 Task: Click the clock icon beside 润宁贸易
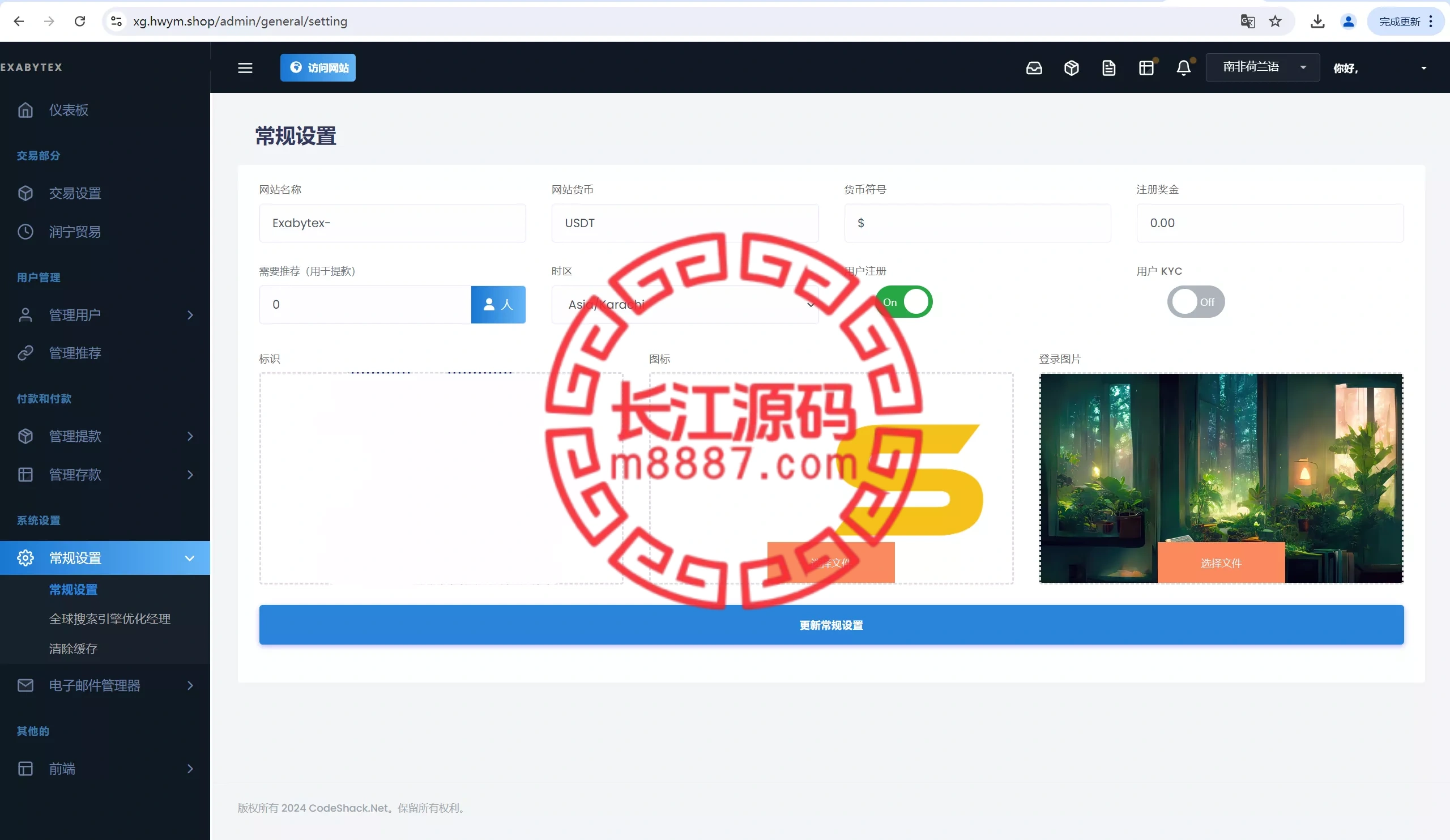coord(25,232)
